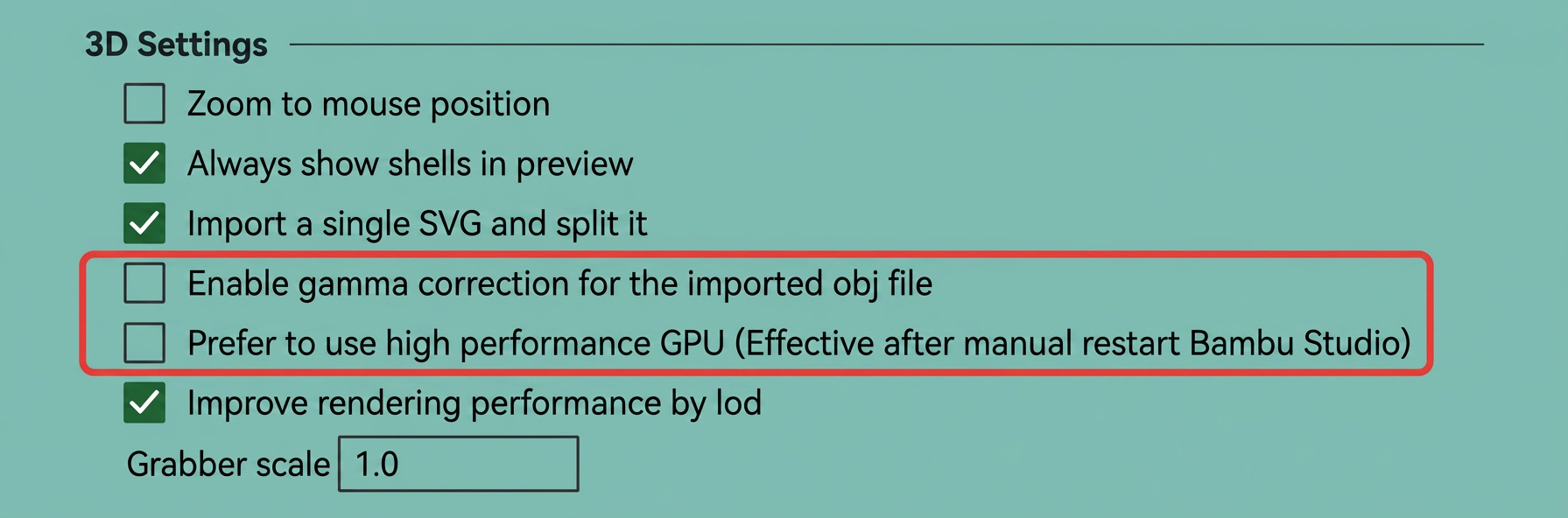Click the words 'Bambu Studio' in GPU option

[x=1295, y=343]
